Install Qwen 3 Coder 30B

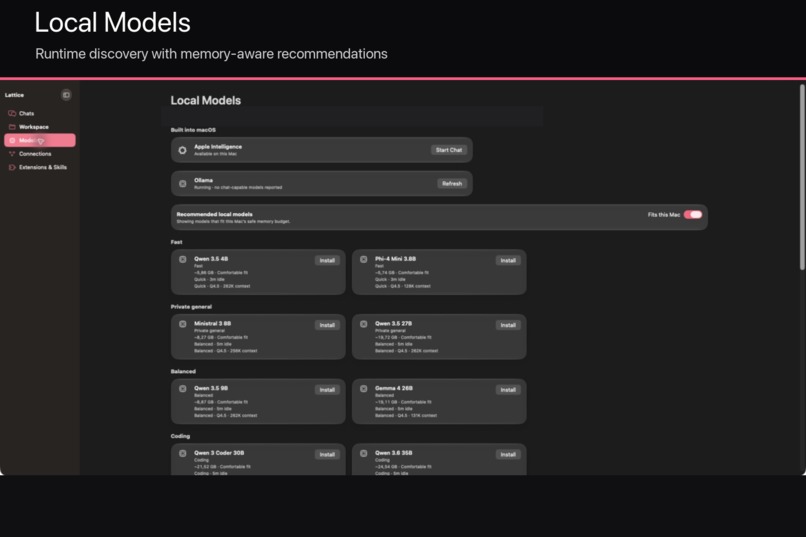(x=327, y=455)
